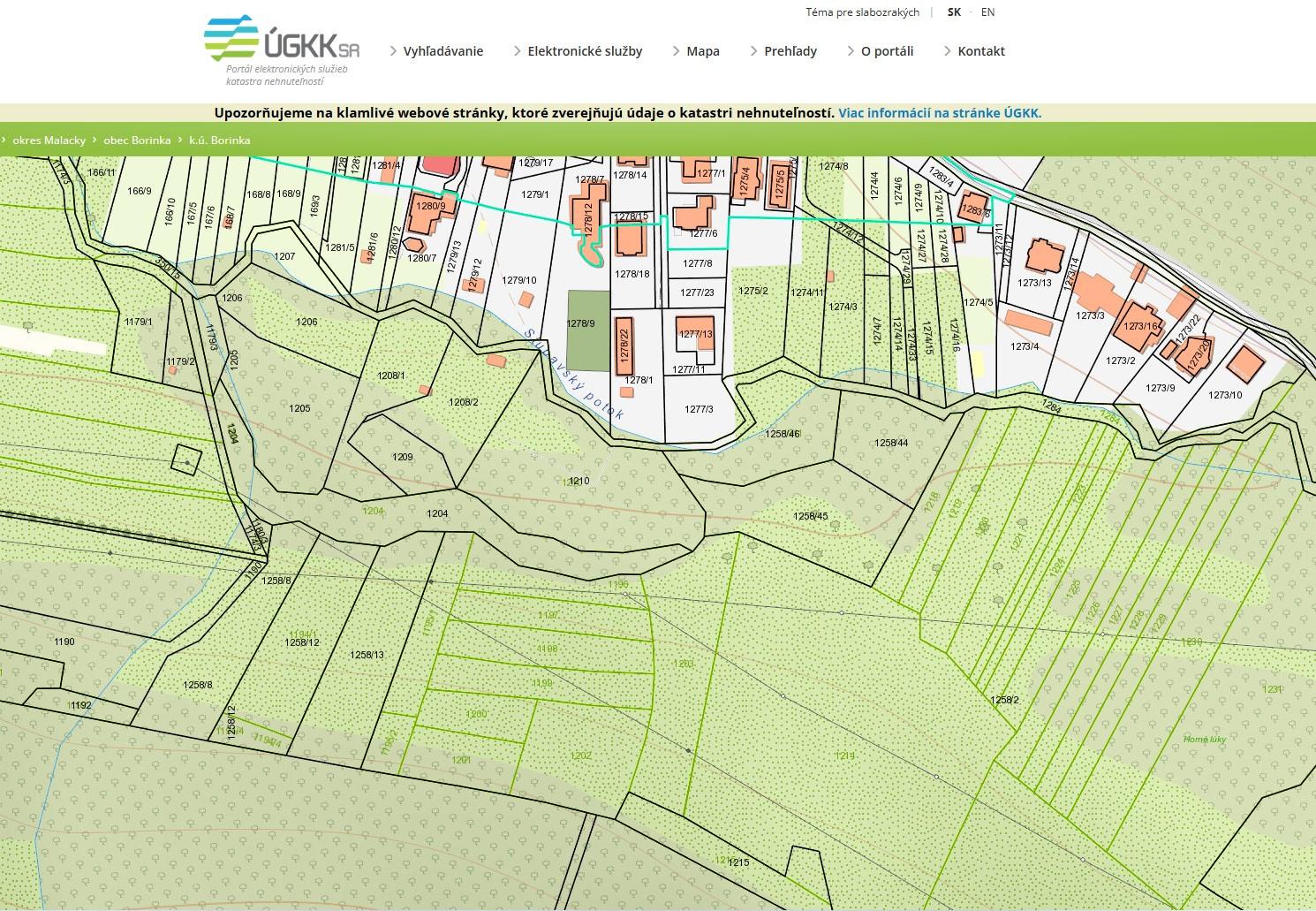
Task: Click parcel label 1258/45
Action: [x=810, y=516]
